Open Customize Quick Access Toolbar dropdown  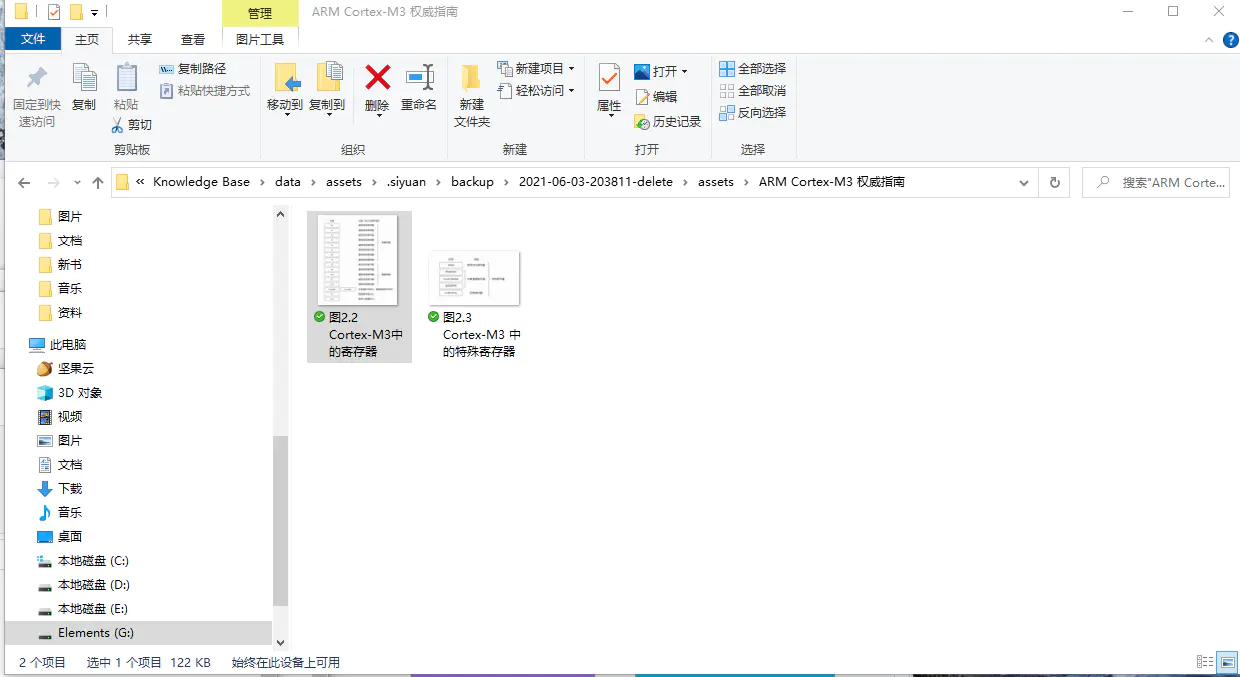(94, 13)
